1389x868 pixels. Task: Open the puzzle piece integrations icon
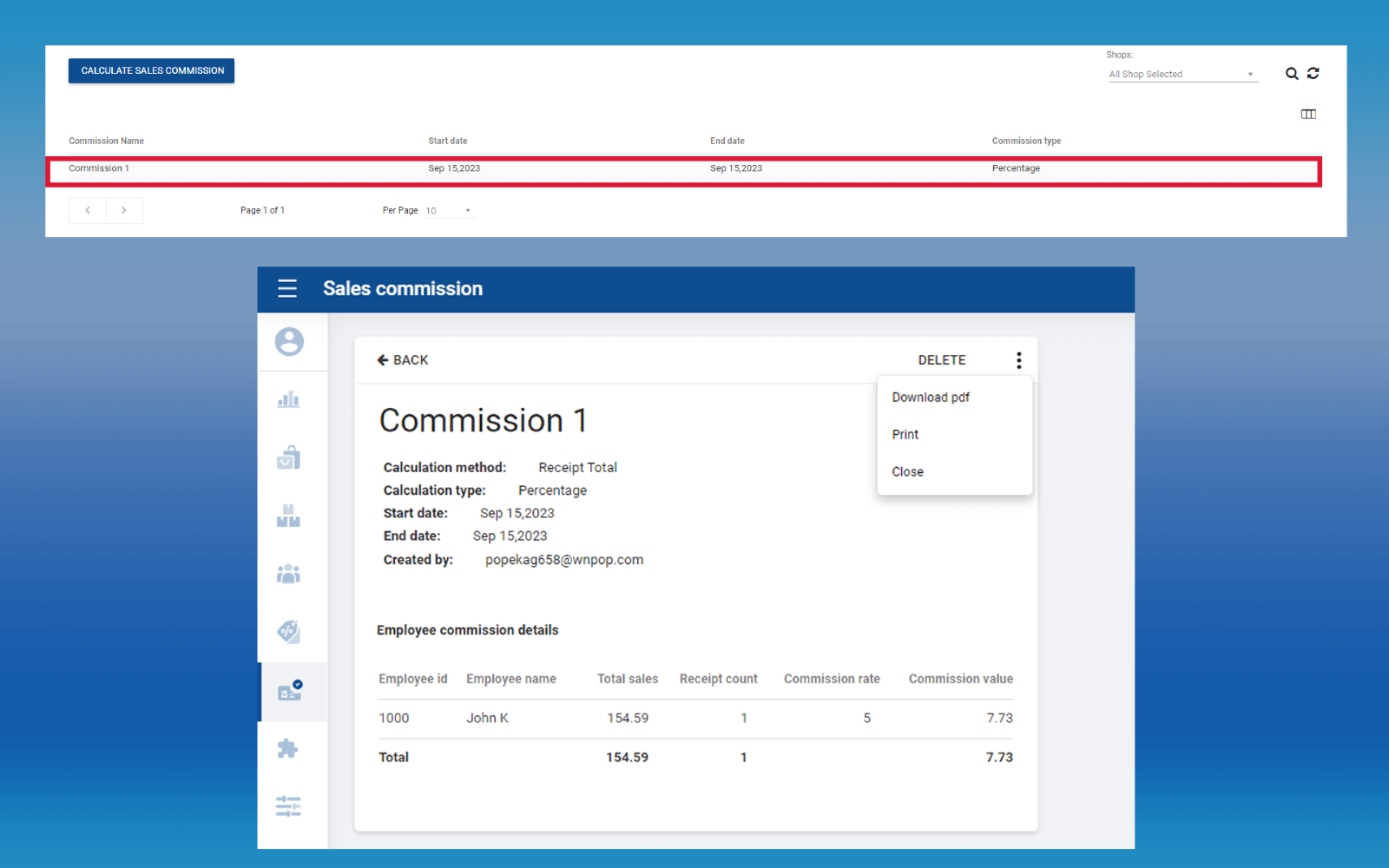tap(288, 748)
